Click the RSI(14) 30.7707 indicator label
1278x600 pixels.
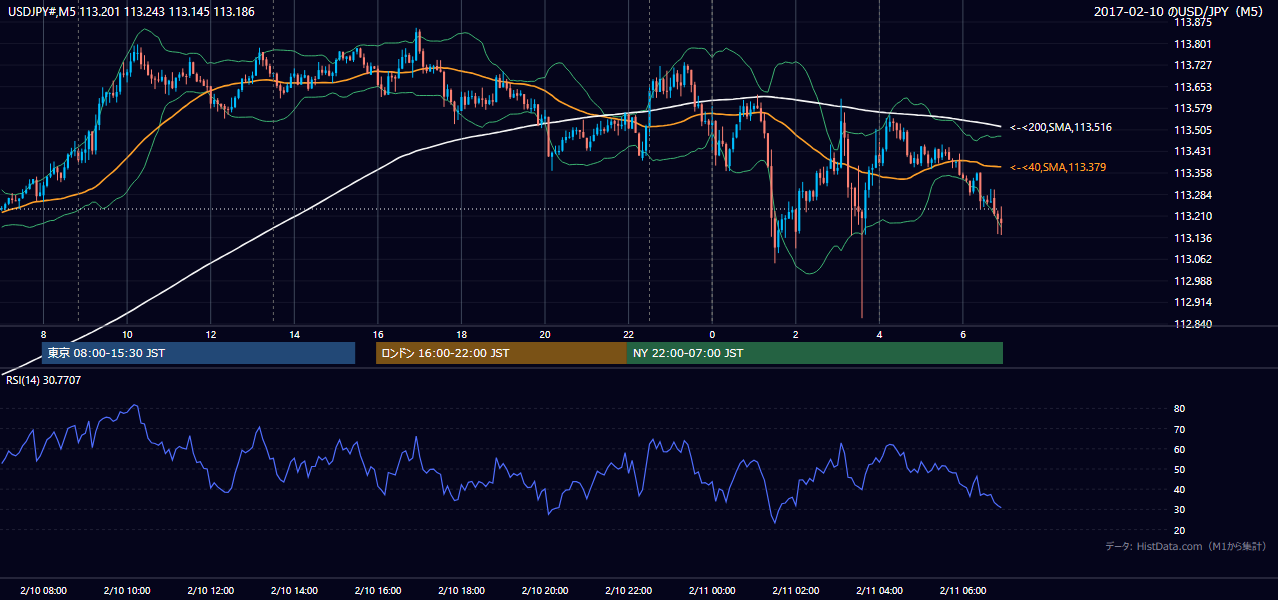tap(44, 380)
